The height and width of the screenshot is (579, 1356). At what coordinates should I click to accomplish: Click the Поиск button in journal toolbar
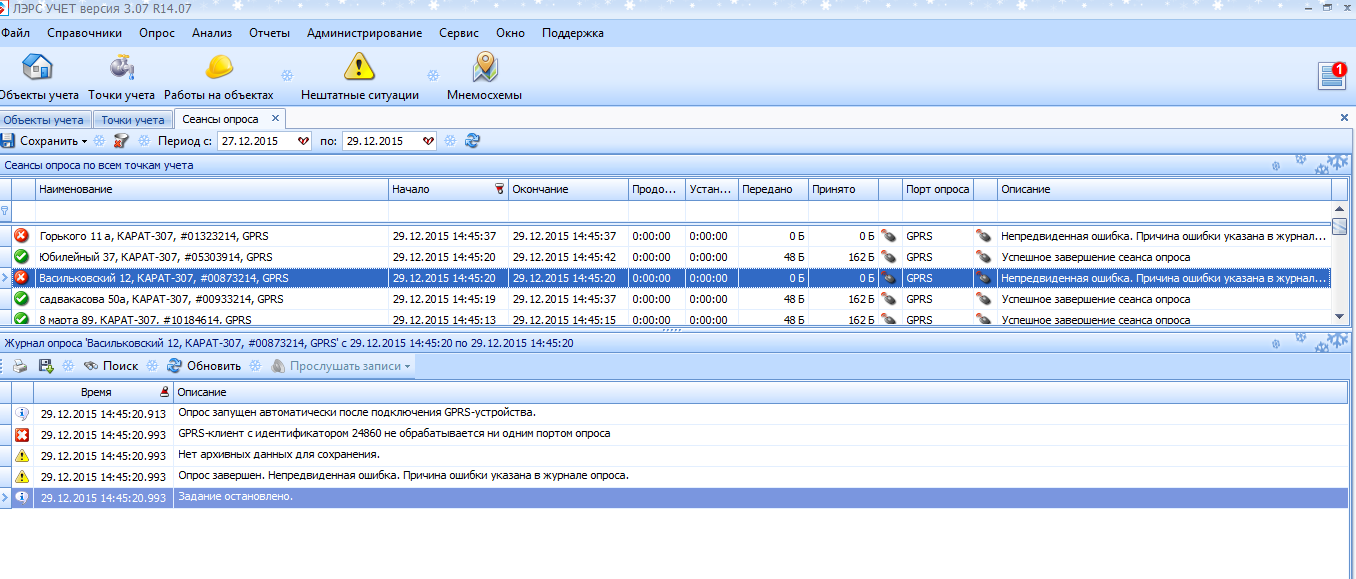pyautogui.click(x=111, y=366)
